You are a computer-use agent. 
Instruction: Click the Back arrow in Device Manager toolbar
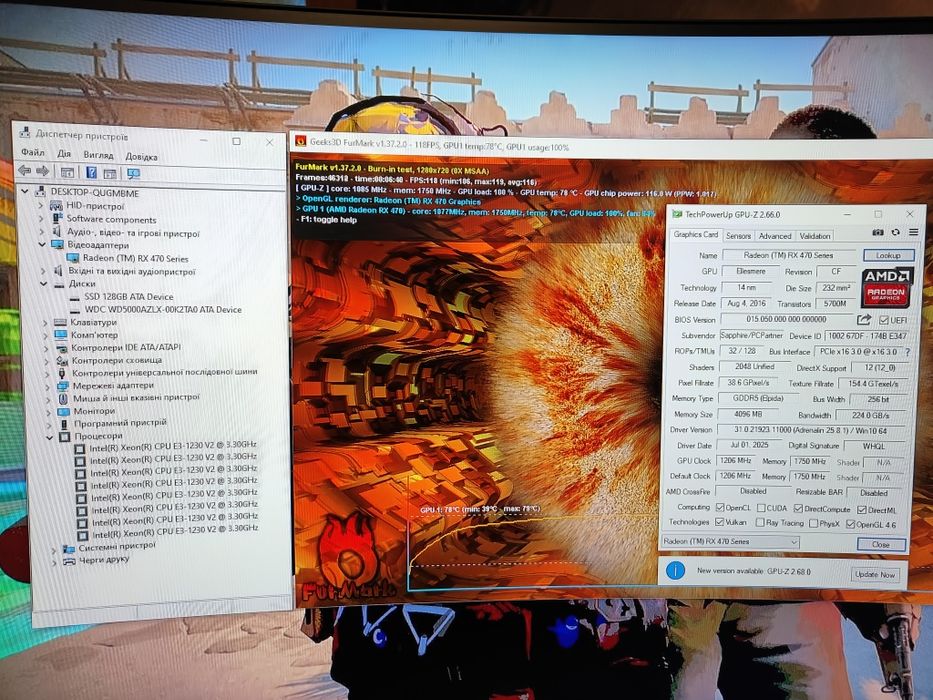coord(24,171)
